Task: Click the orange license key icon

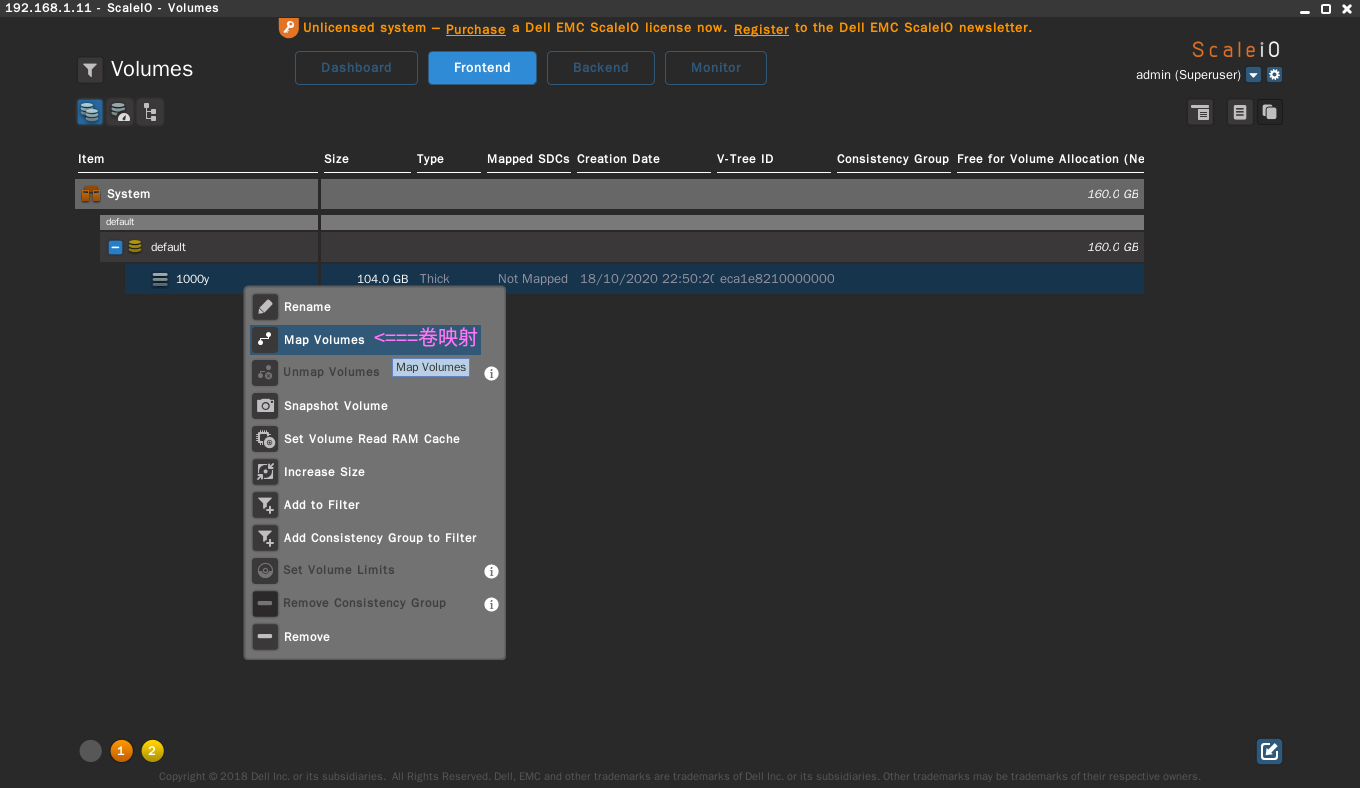Action: pyautogui.click(x=288, y=28)
